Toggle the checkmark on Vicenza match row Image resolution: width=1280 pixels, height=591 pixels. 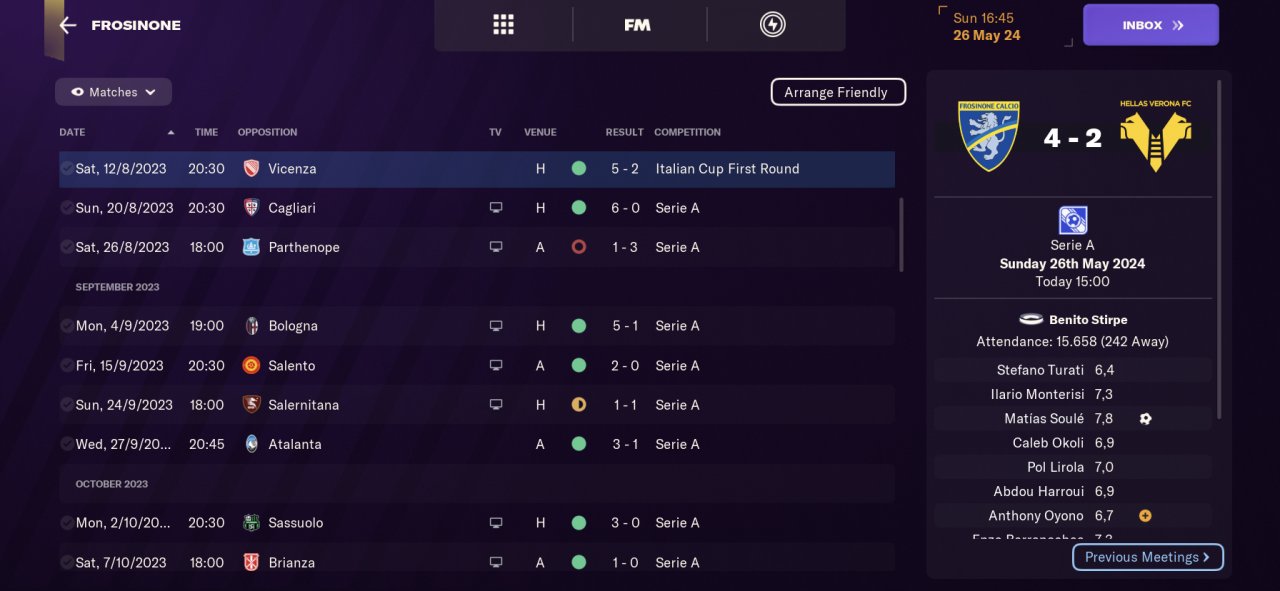pos(66,169)
